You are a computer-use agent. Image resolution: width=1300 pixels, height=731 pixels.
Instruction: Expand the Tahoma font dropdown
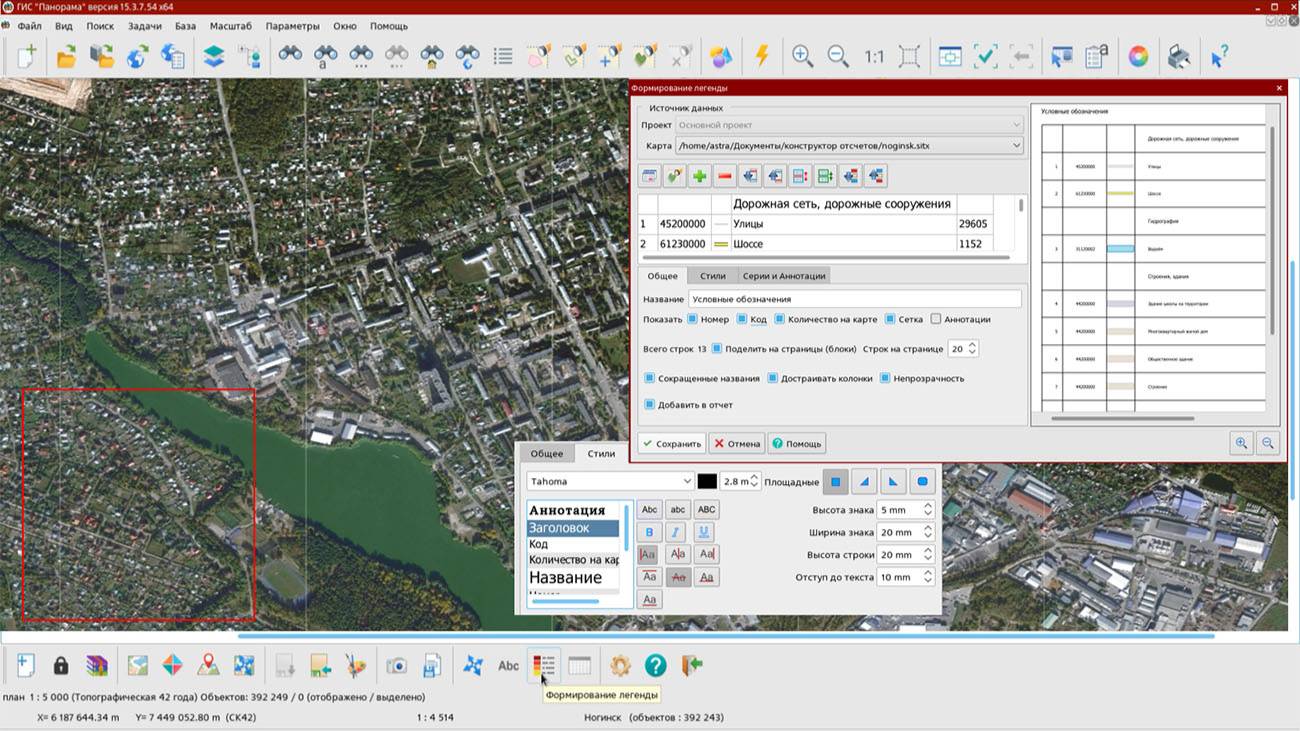point(685,482)
